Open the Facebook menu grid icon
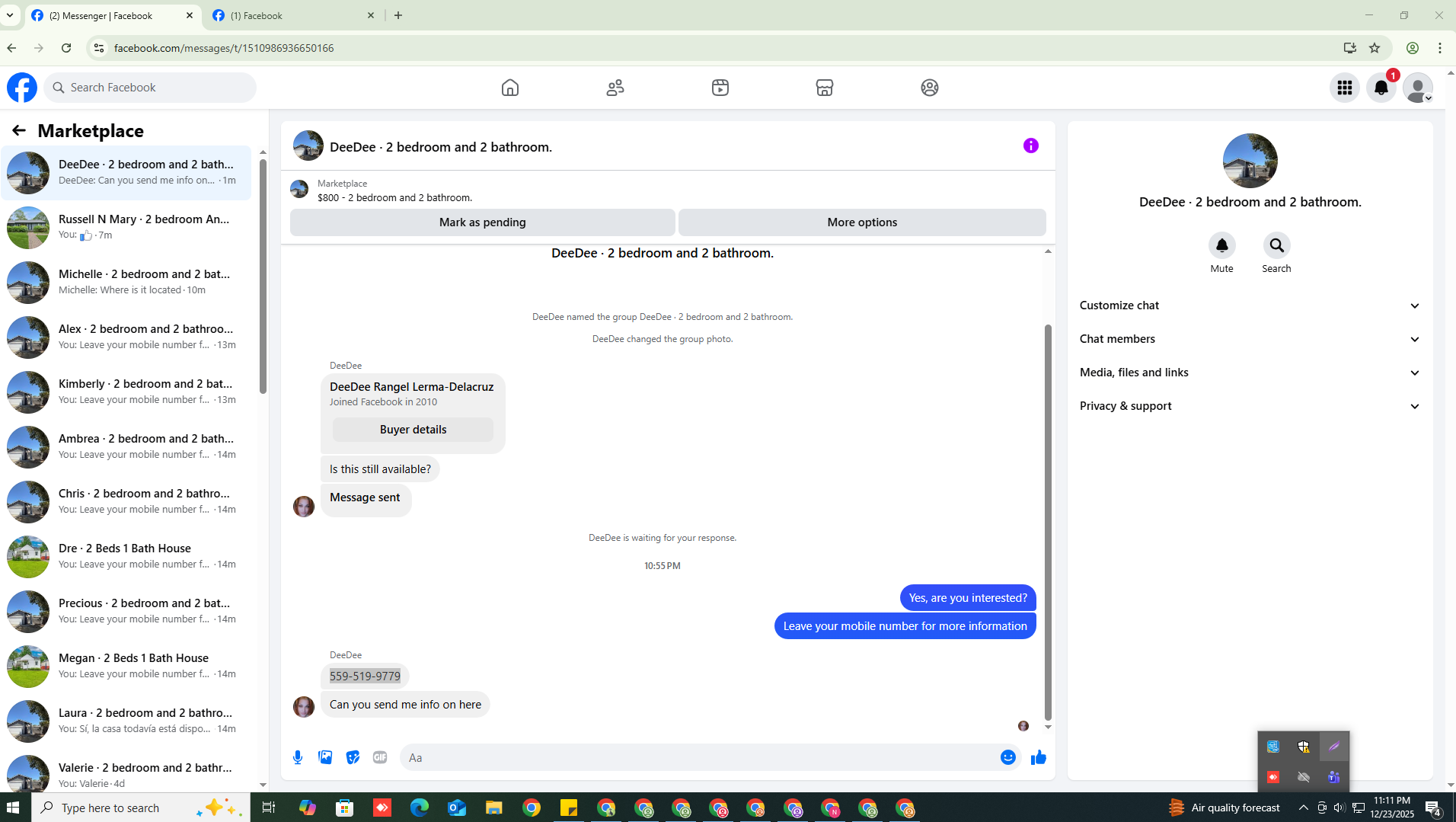1456x822 pixels. pyautogui.click(x=1345, y=88)
